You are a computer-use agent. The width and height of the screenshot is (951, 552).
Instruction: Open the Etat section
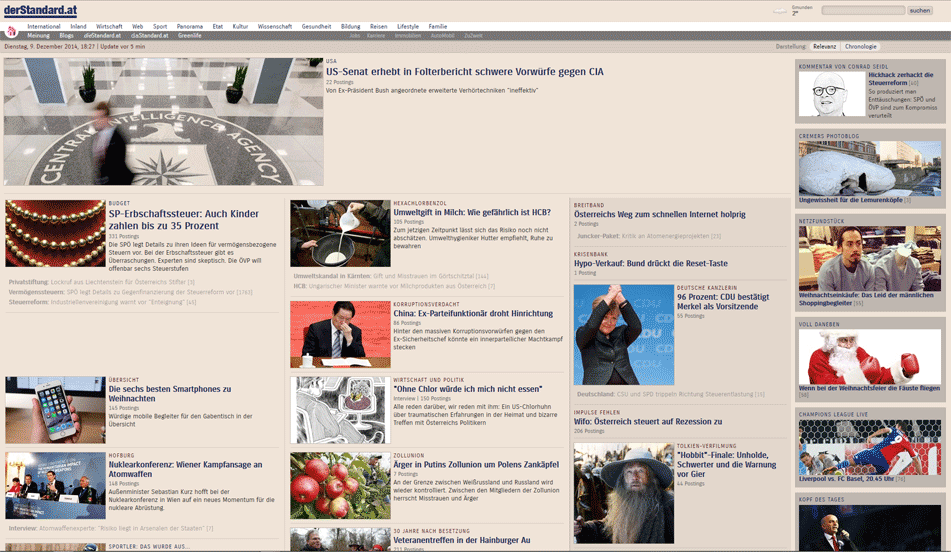click(x=218, y=27)
